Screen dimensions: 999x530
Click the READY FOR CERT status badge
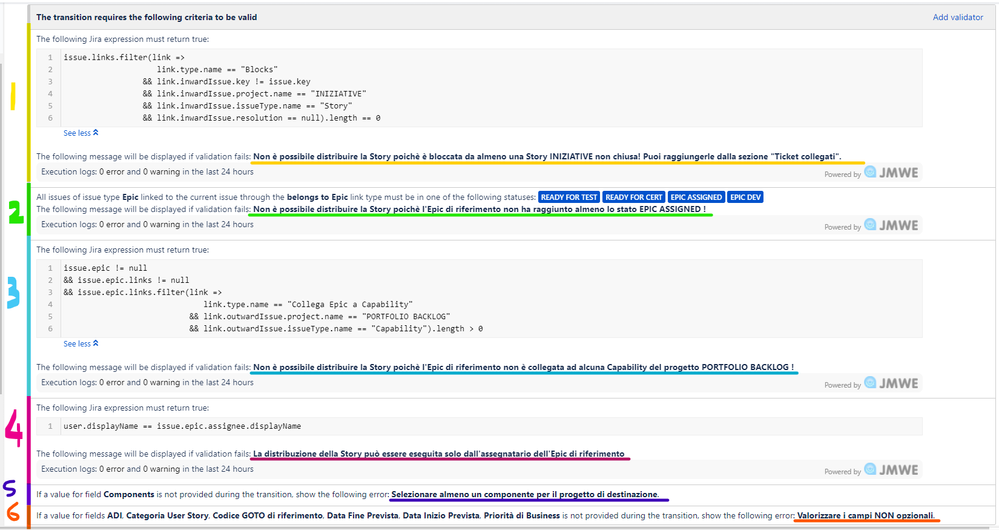pyautogui.click(x=634, y=197)
